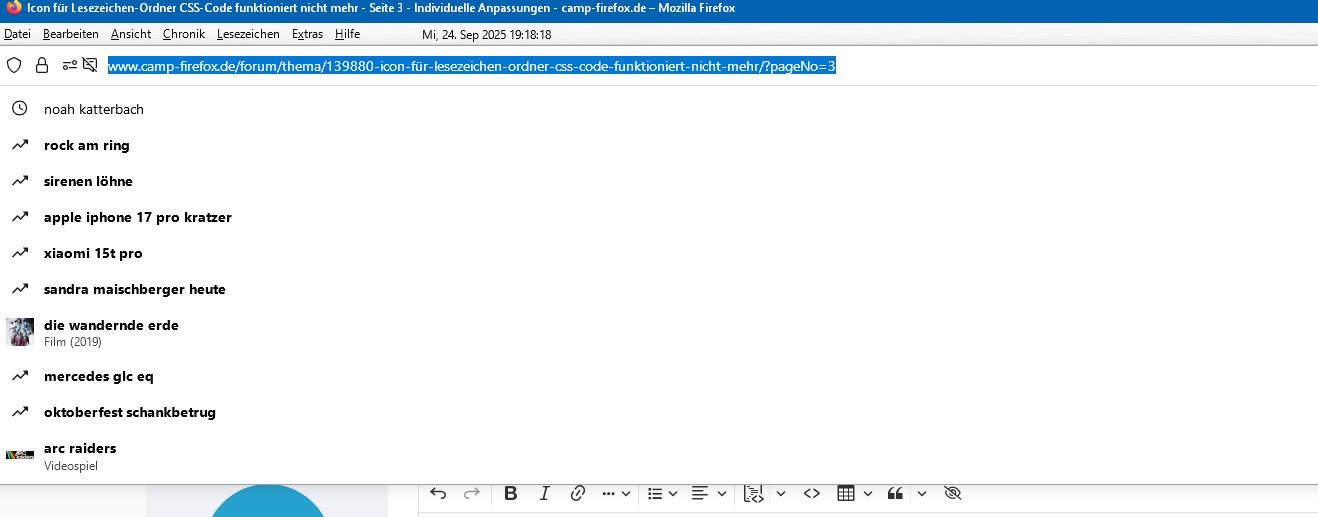Viewport: 1318px width, 517px height.
Task: Open the text alignment dropdown
Action: [x=709, y=493]
